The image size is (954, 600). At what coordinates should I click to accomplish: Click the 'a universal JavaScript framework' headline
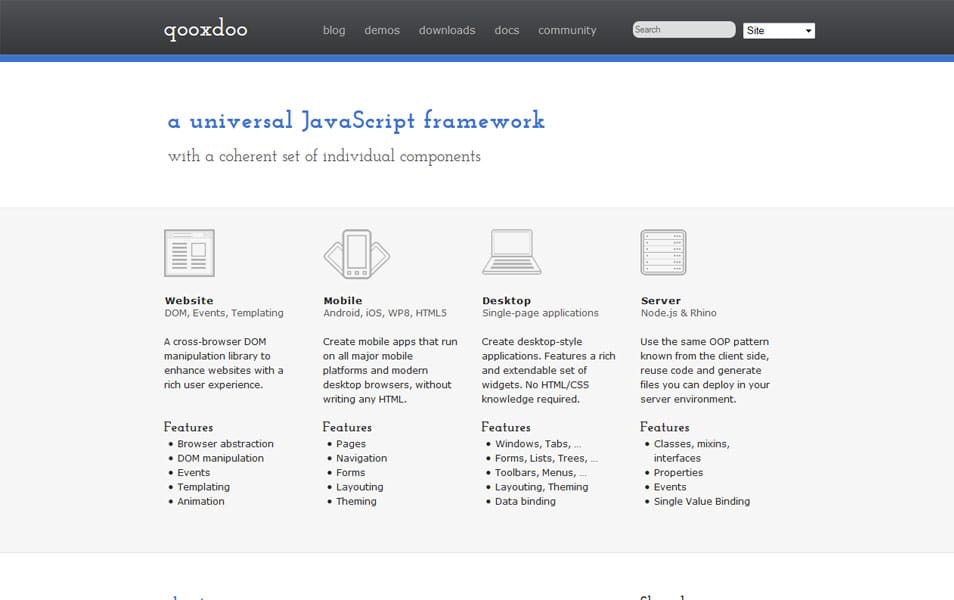(x=356, y=120)
